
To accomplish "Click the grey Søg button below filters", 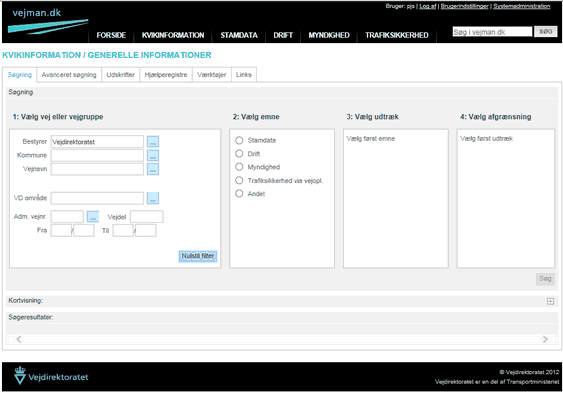I will coord(545,279).
